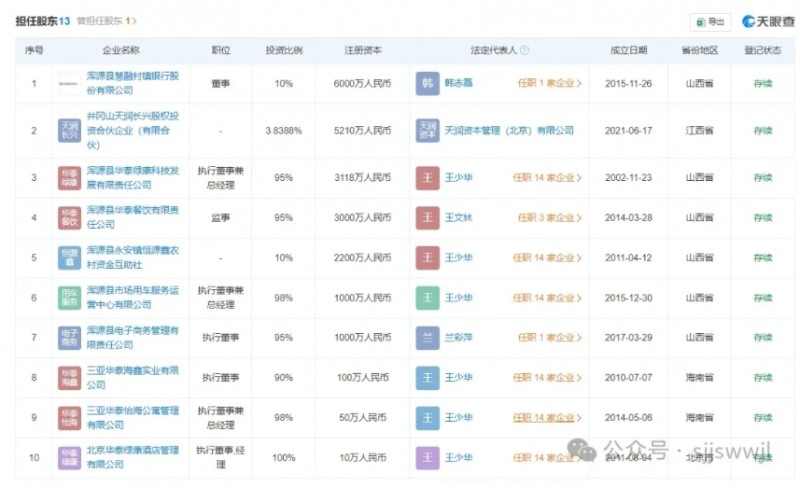Screen dimensions: 800x487
Task: Expand 任职 14 家企业 in the 三亚华泰怡海 row
Action: [547, 418]
